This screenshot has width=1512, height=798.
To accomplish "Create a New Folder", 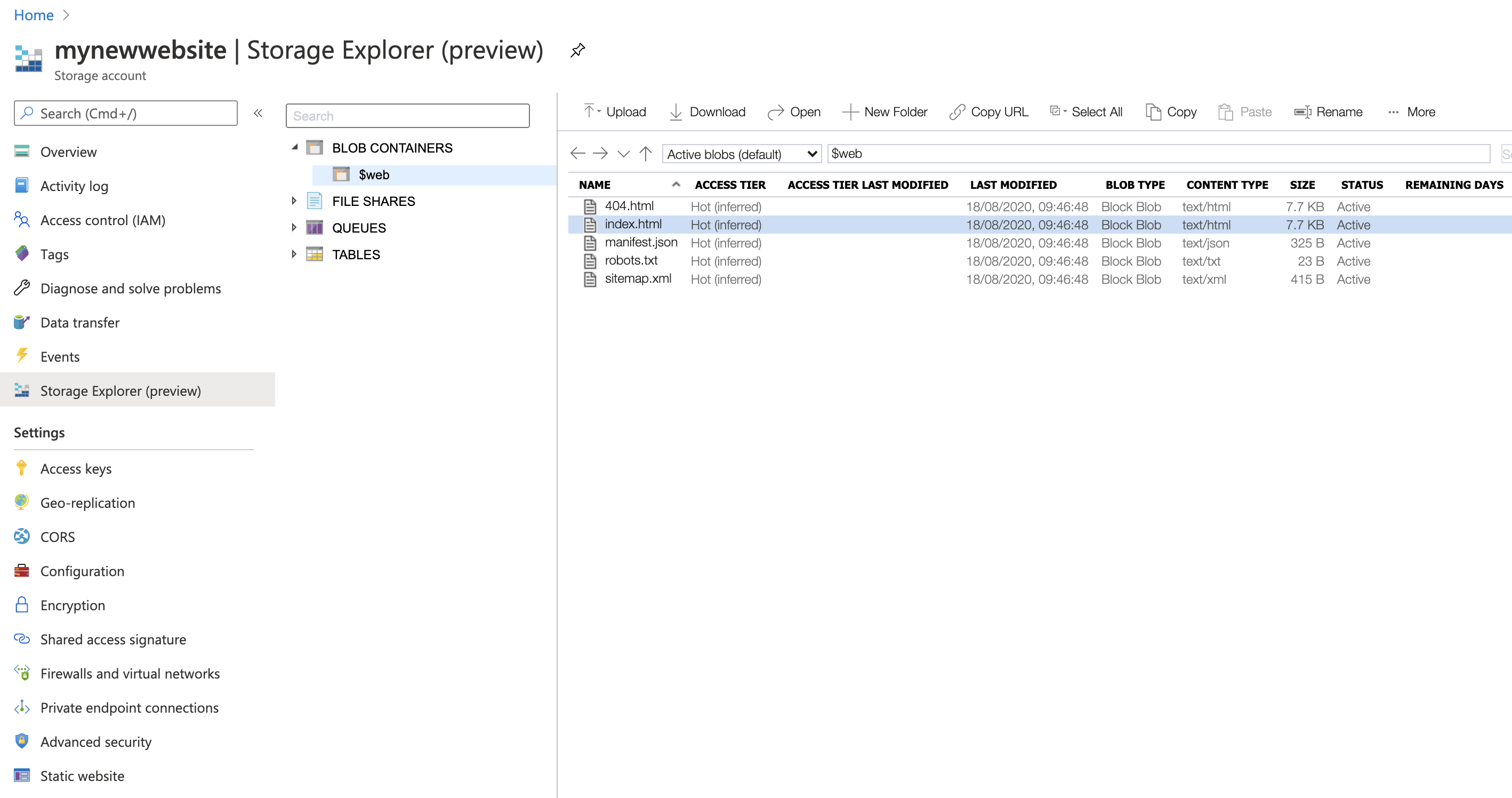I will point(885,111).
